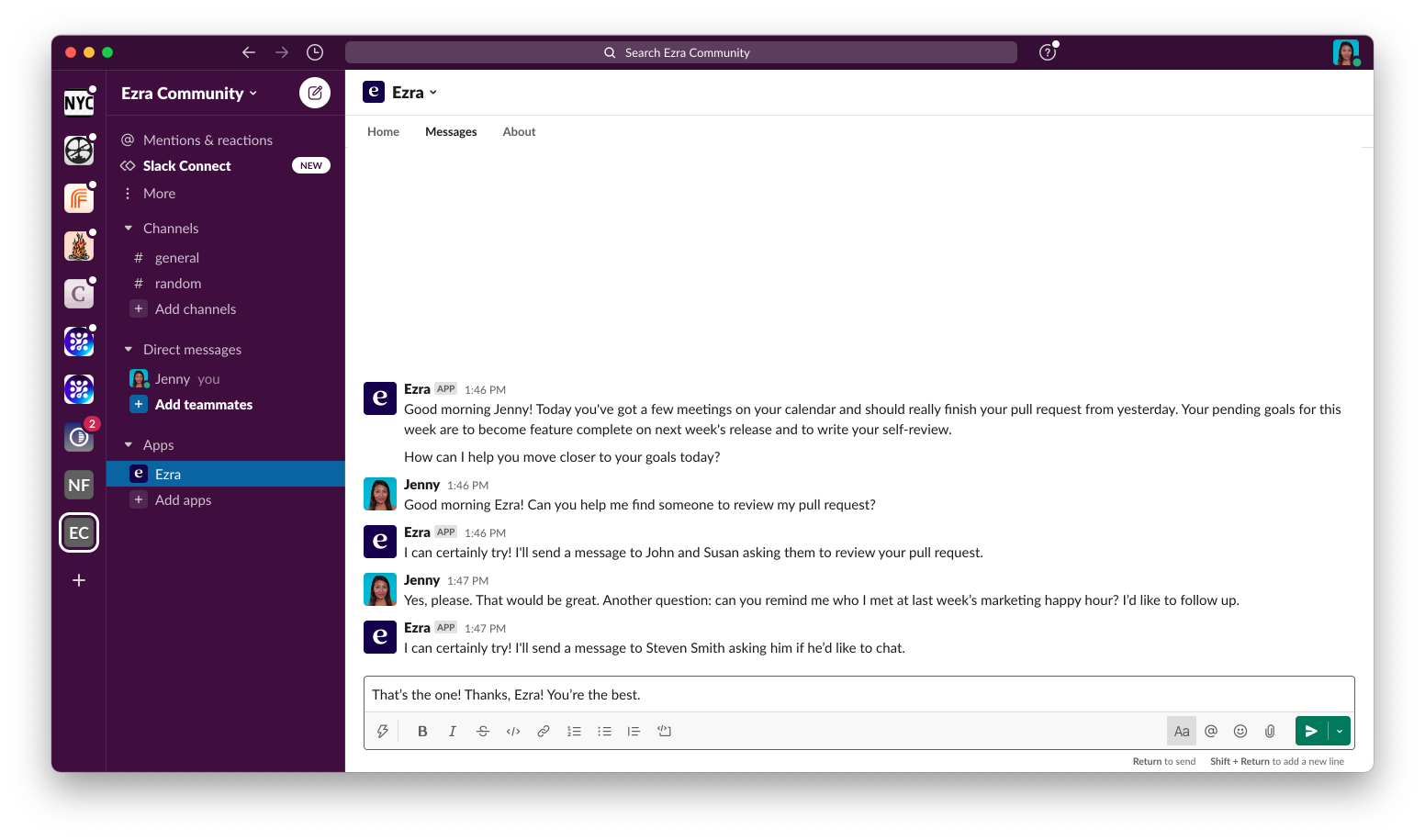Open the user profile avatar at top right
The image size is (1425, 840).
(1346, 52)
